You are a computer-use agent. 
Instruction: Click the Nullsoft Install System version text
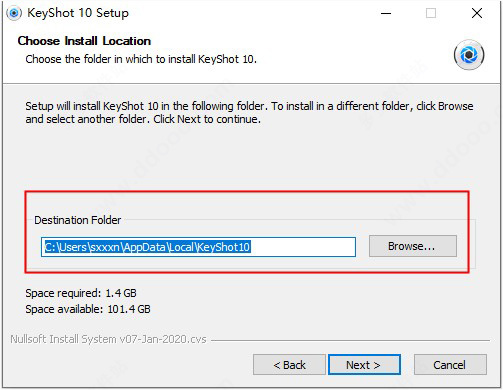click(x=108, y=339)
